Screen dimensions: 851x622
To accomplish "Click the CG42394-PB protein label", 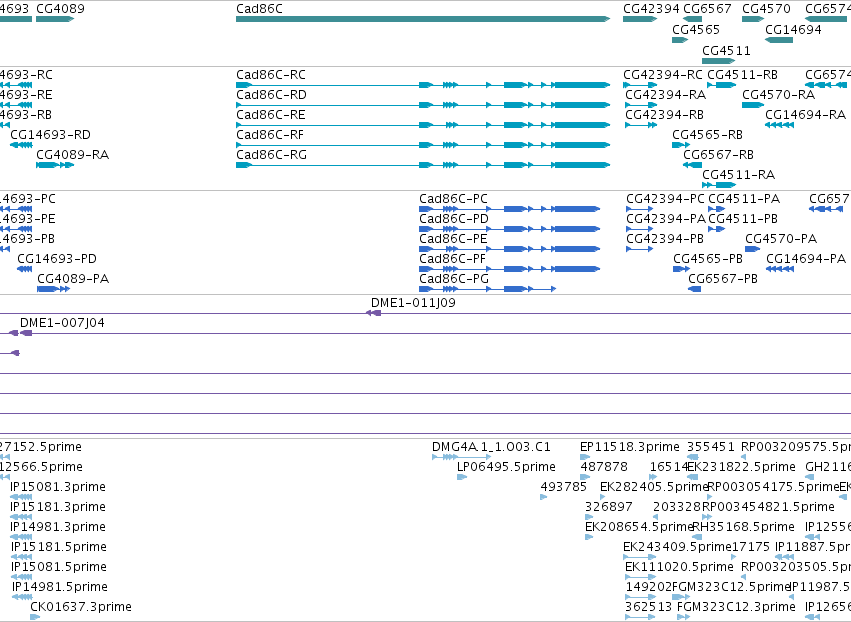I will [665, 239].
